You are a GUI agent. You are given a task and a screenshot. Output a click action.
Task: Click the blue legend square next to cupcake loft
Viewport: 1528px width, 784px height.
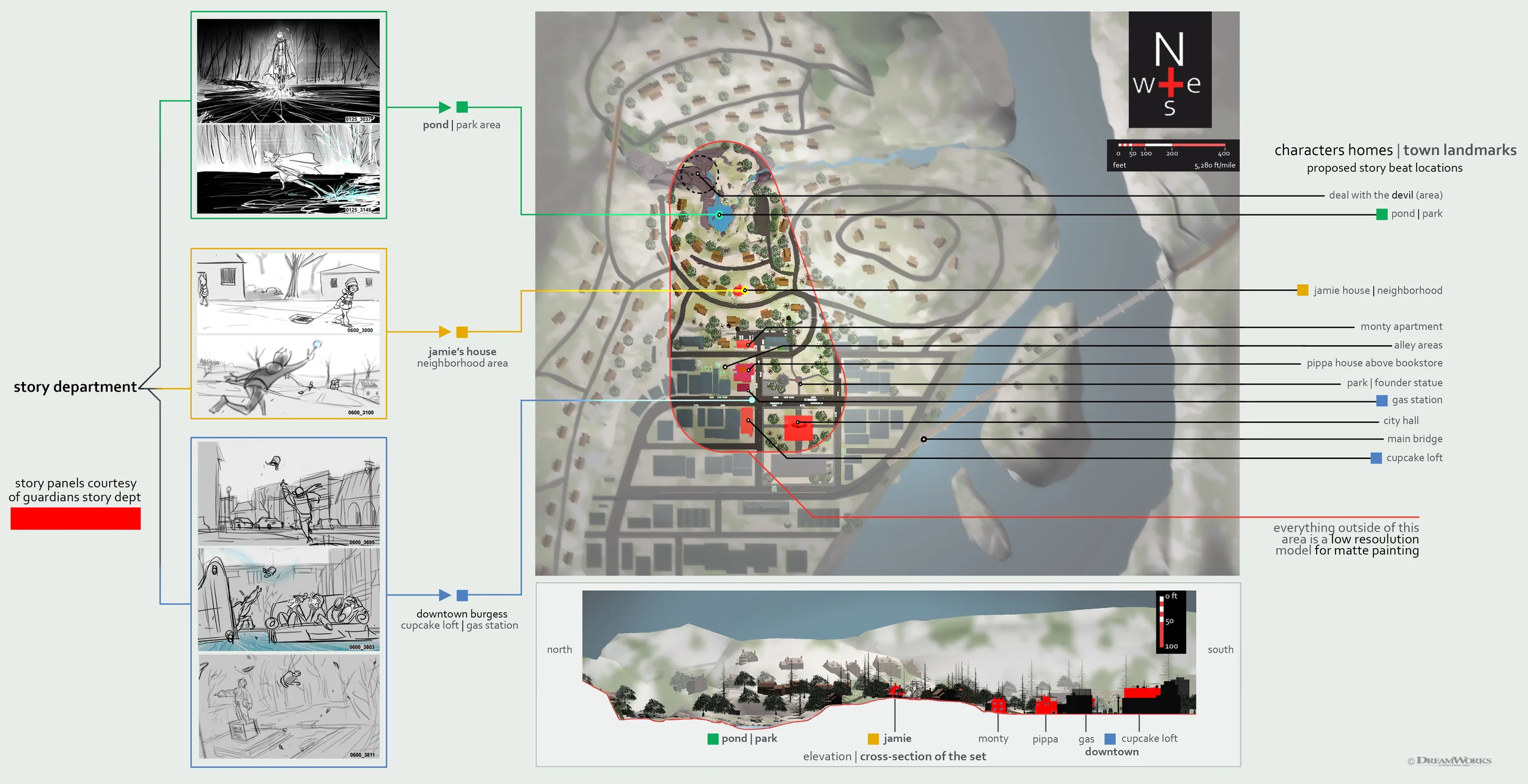1376,458
